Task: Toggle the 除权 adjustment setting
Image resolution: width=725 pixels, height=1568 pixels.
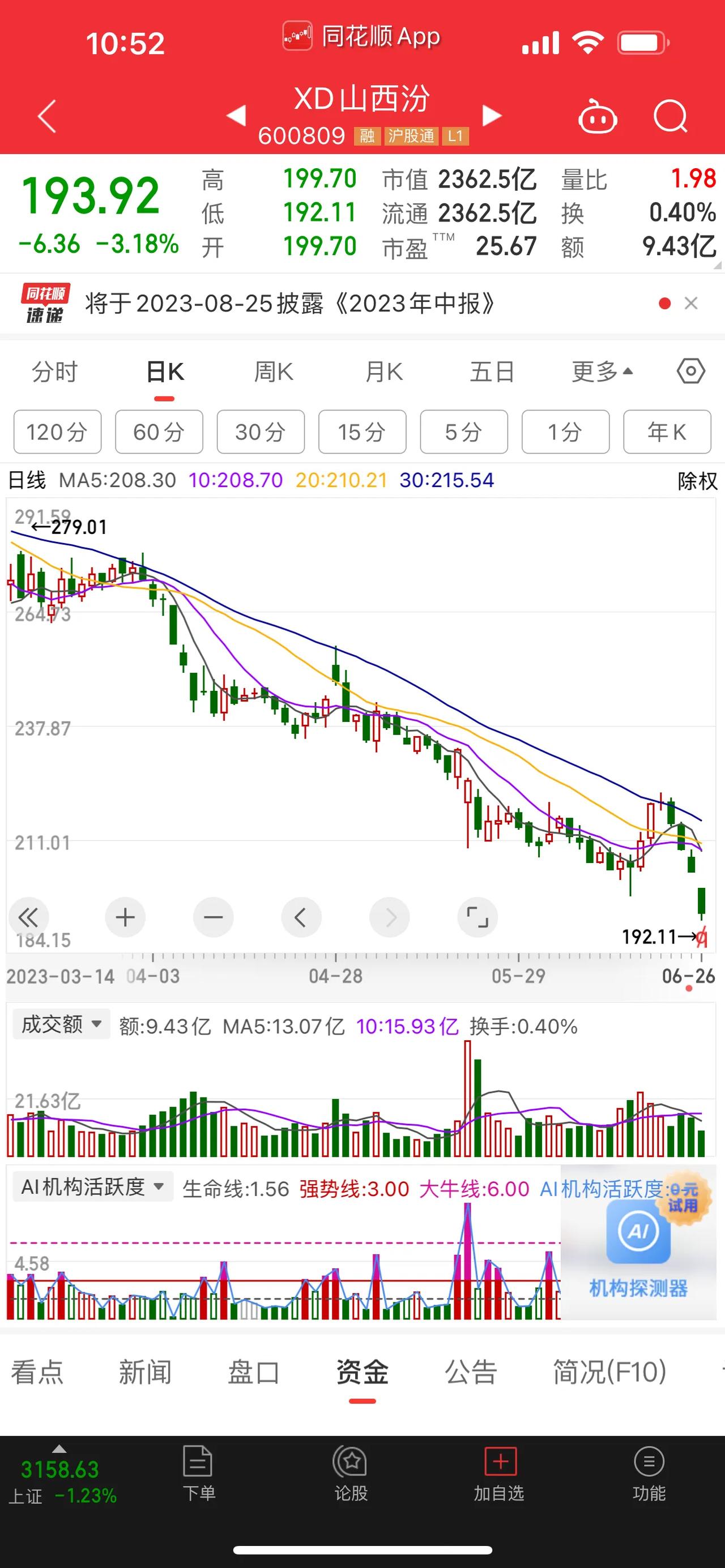Action: click(698, 481)
